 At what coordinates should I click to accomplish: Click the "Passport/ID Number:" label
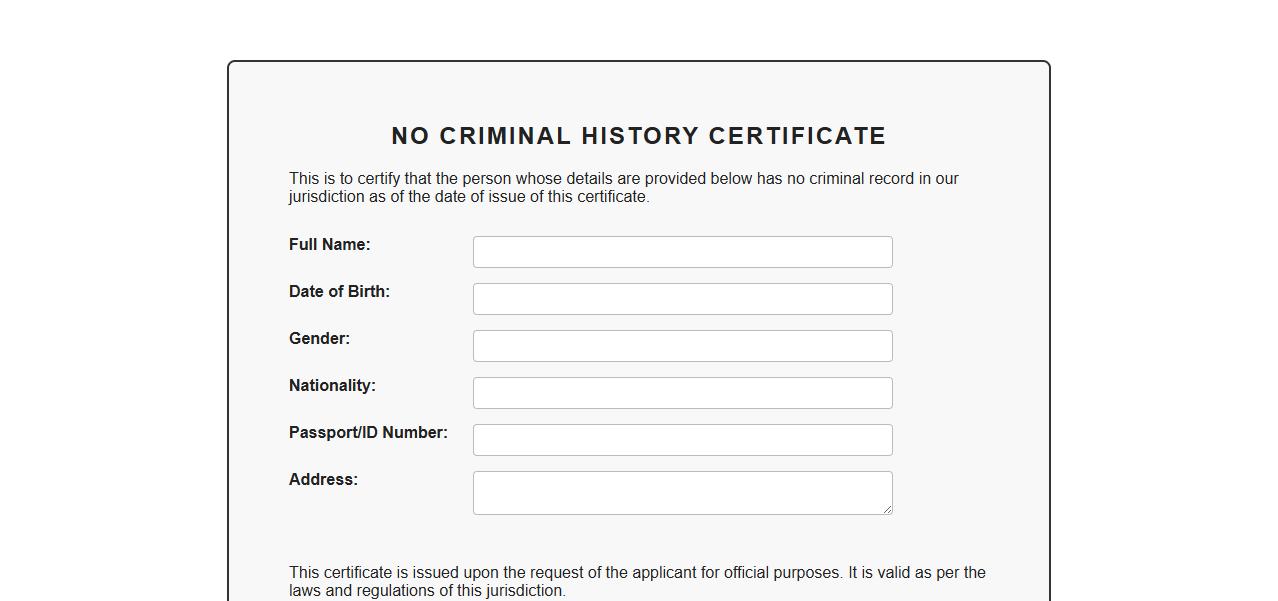point(368,433)
